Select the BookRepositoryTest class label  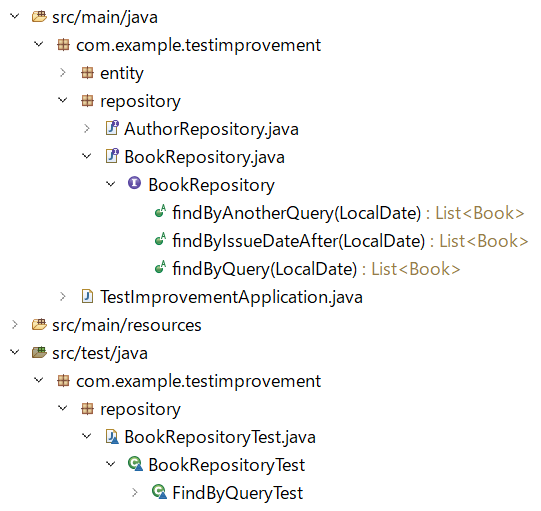pyautogui.click(x=226, y=465)
